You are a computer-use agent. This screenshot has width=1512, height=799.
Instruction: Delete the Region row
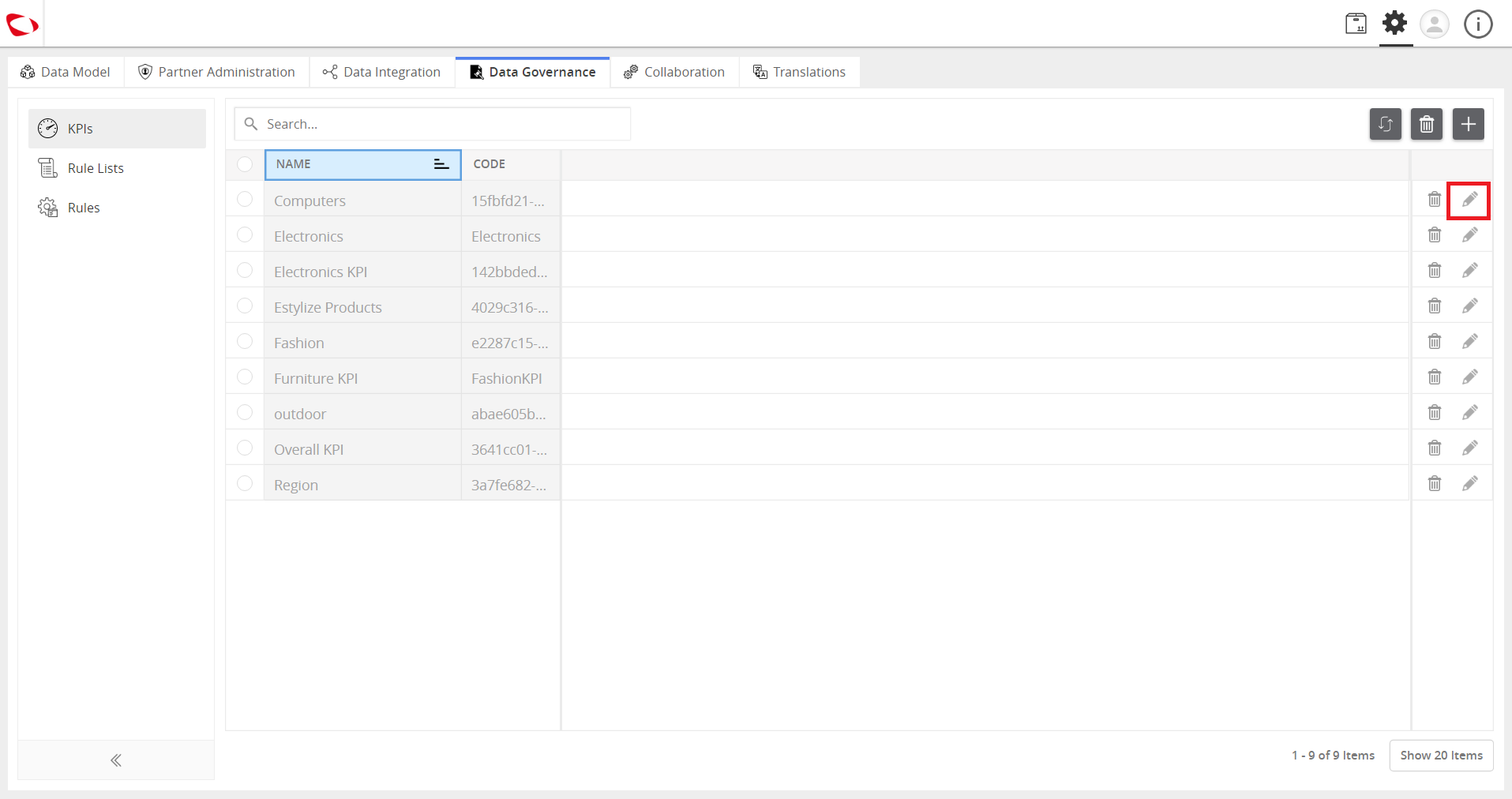point(1434,484)
